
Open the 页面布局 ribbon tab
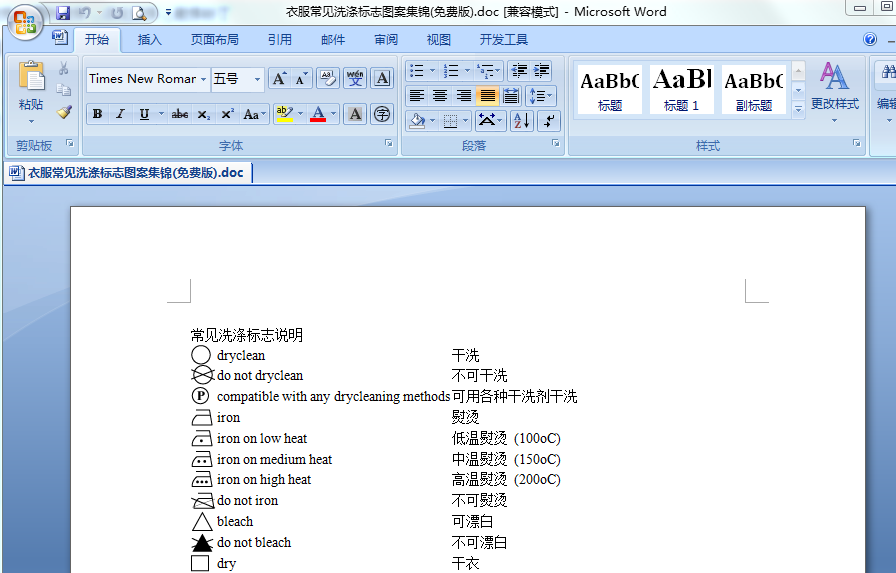(x=214, y=39)
